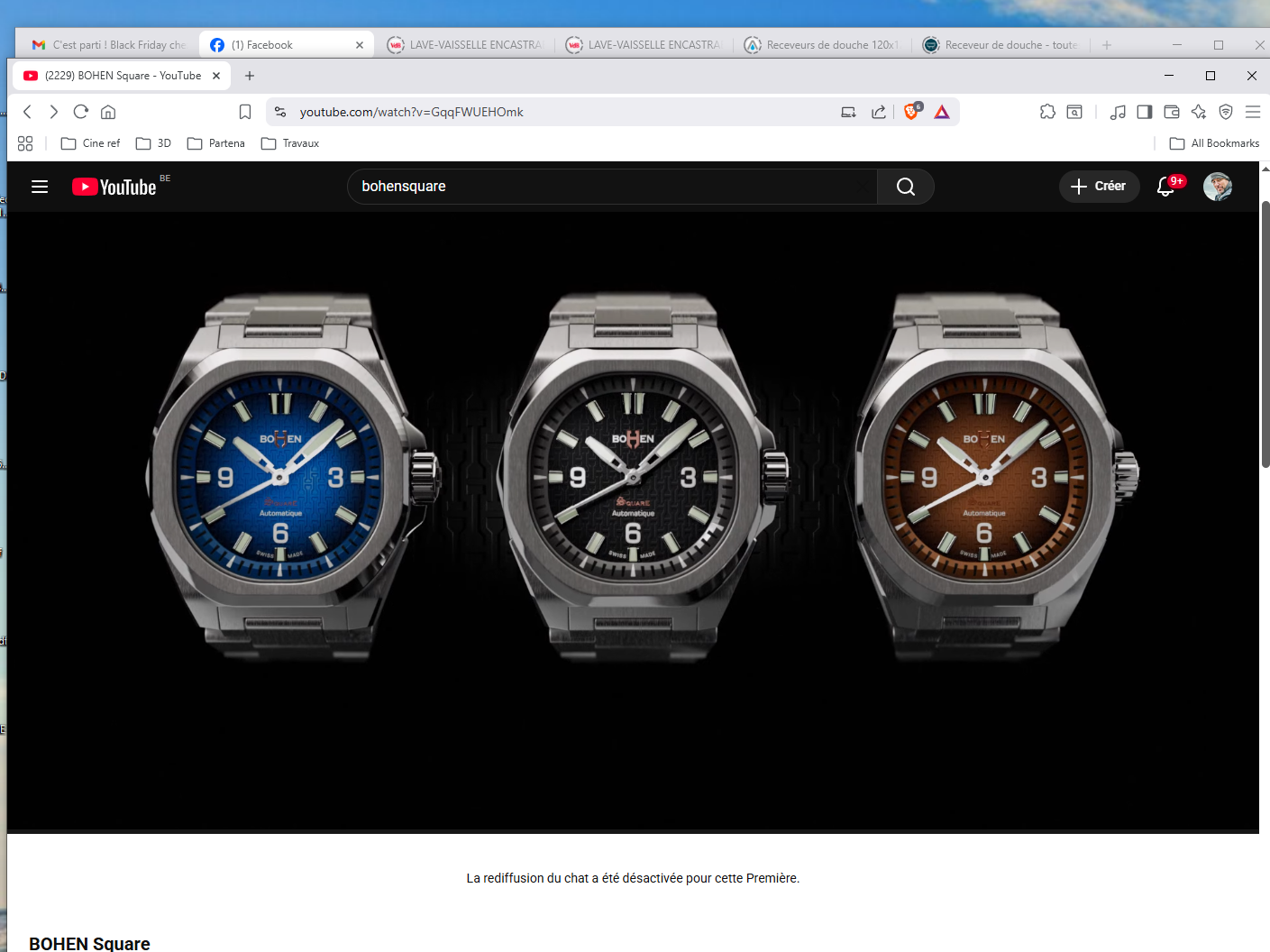Go forward with the browser forward arrow
This screenshot has height=952, width=1270.
(x=54, y=112)
